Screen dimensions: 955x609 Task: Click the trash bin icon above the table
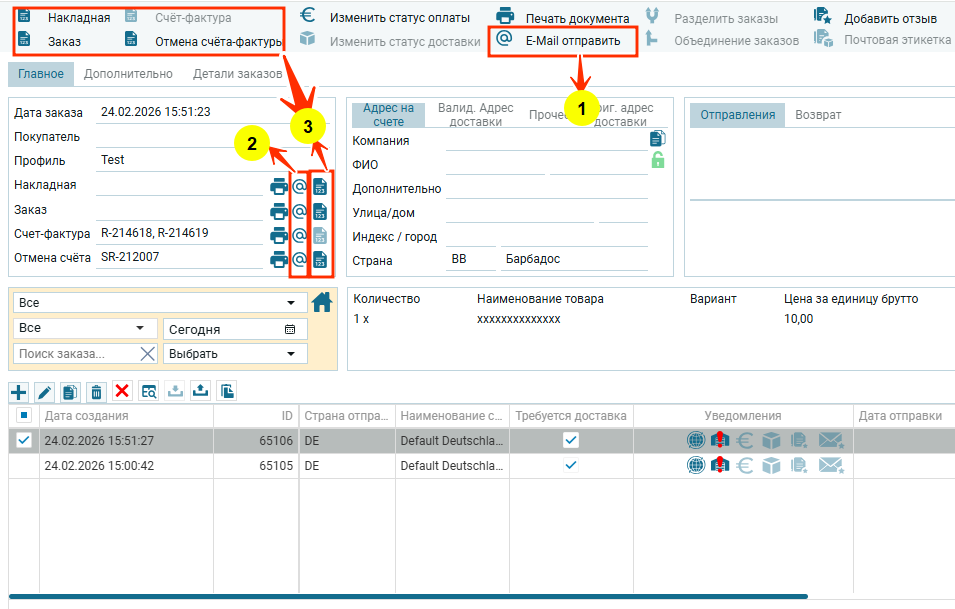click(x=96, y=391)
